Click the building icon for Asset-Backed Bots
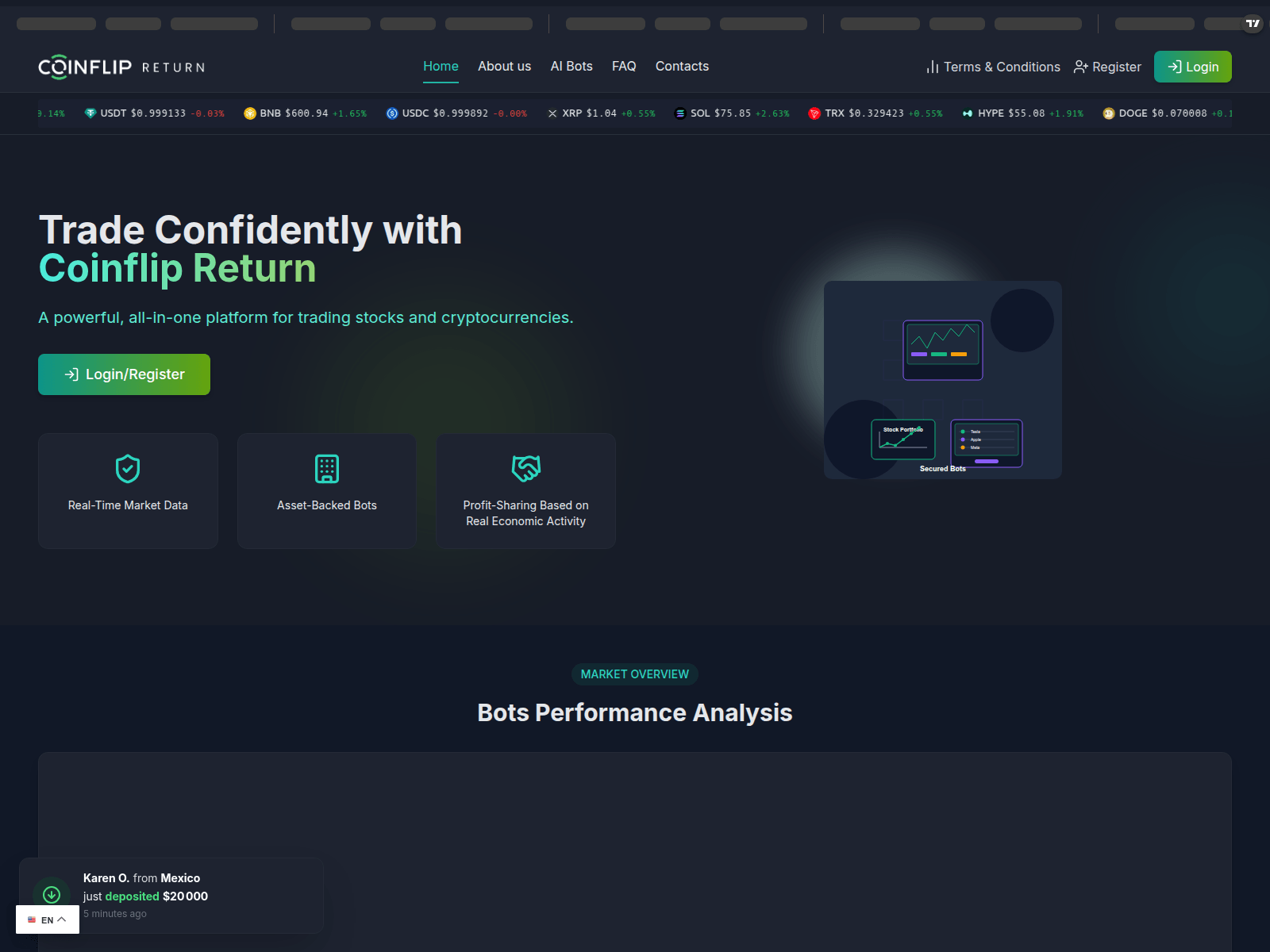 click(327, 469)
